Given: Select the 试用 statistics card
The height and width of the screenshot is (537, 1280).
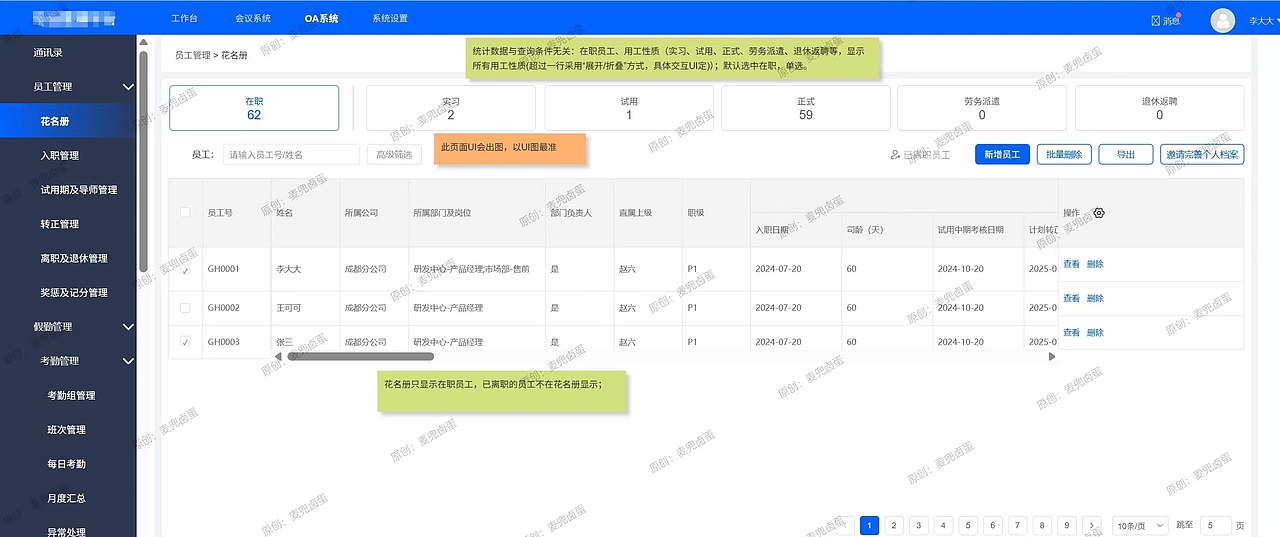Looking at the screenshot, I should (x=628, y=108).
